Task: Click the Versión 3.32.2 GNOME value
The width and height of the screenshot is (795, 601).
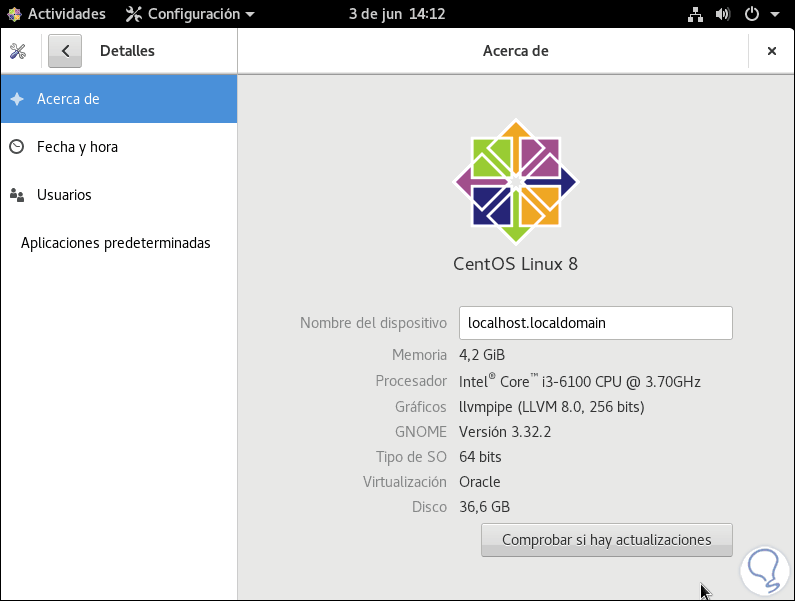Action: tap(505, 432)
